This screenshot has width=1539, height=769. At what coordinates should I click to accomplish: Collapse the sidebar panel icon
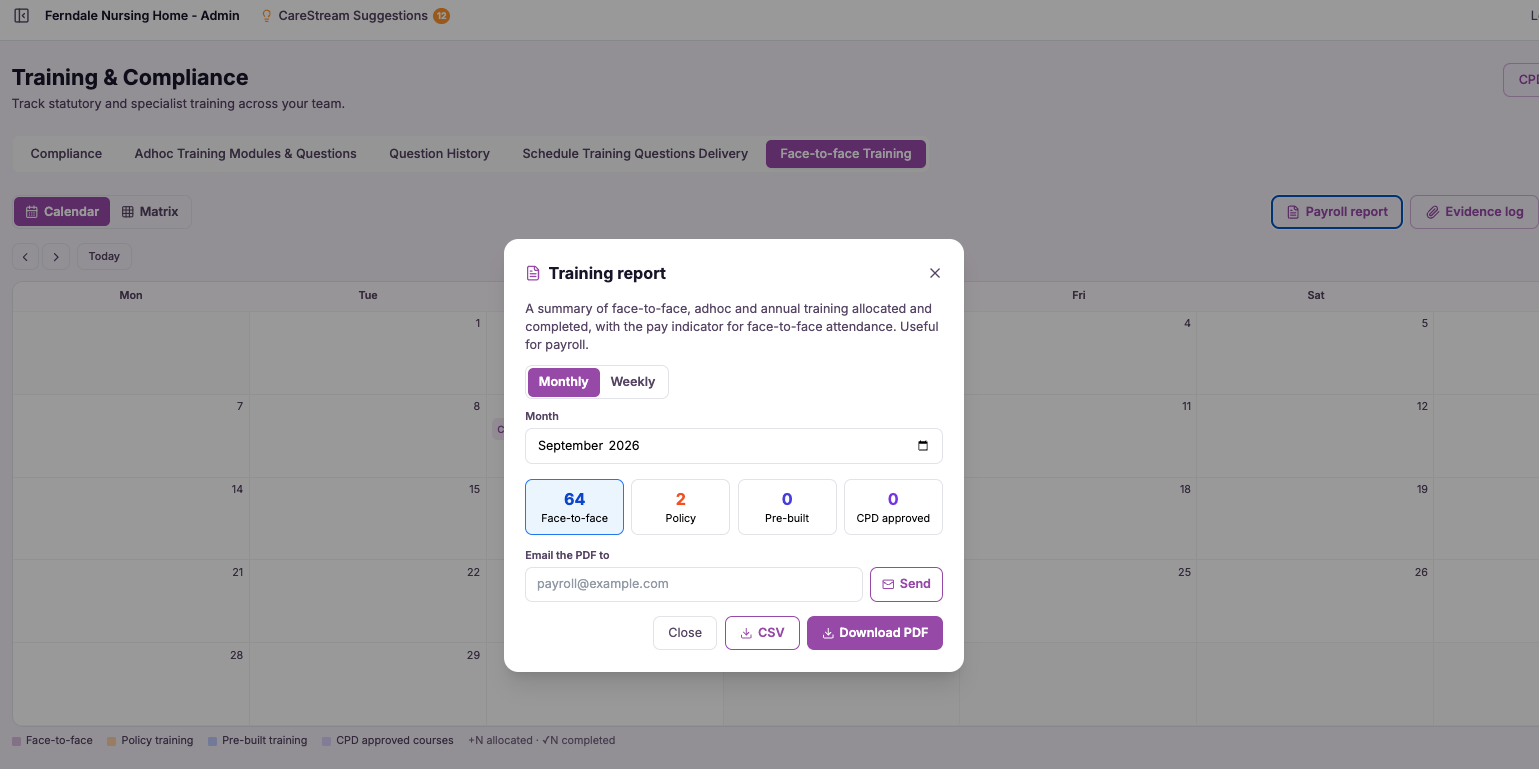point(21,16)
